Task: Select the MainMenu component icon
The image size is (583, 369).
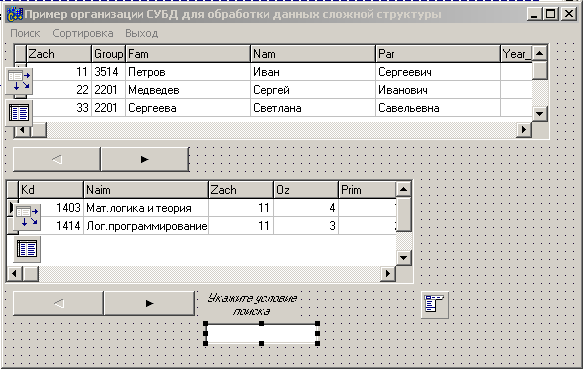Action: click(x=435, y=305)
